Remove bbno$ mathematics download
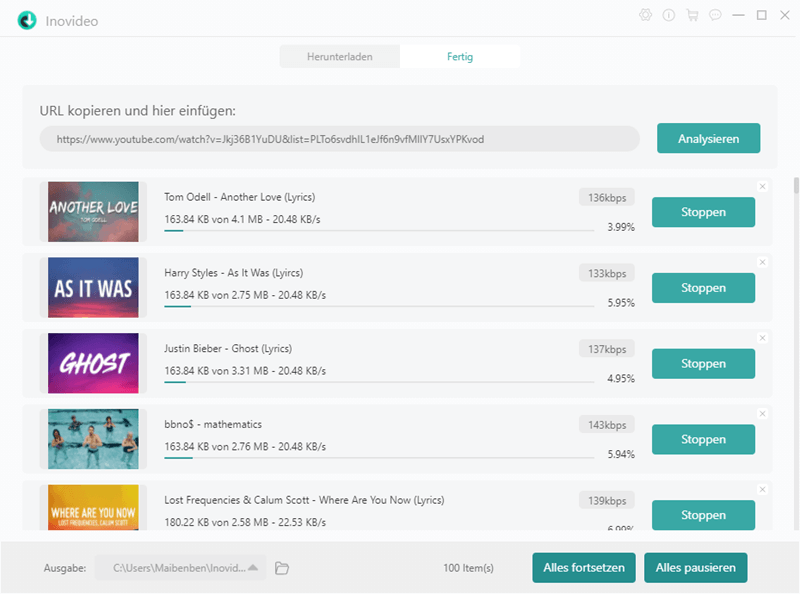Image resolution: width=800 pixels, height=594 pixels. pyautogui.click(x=762, y=414)
